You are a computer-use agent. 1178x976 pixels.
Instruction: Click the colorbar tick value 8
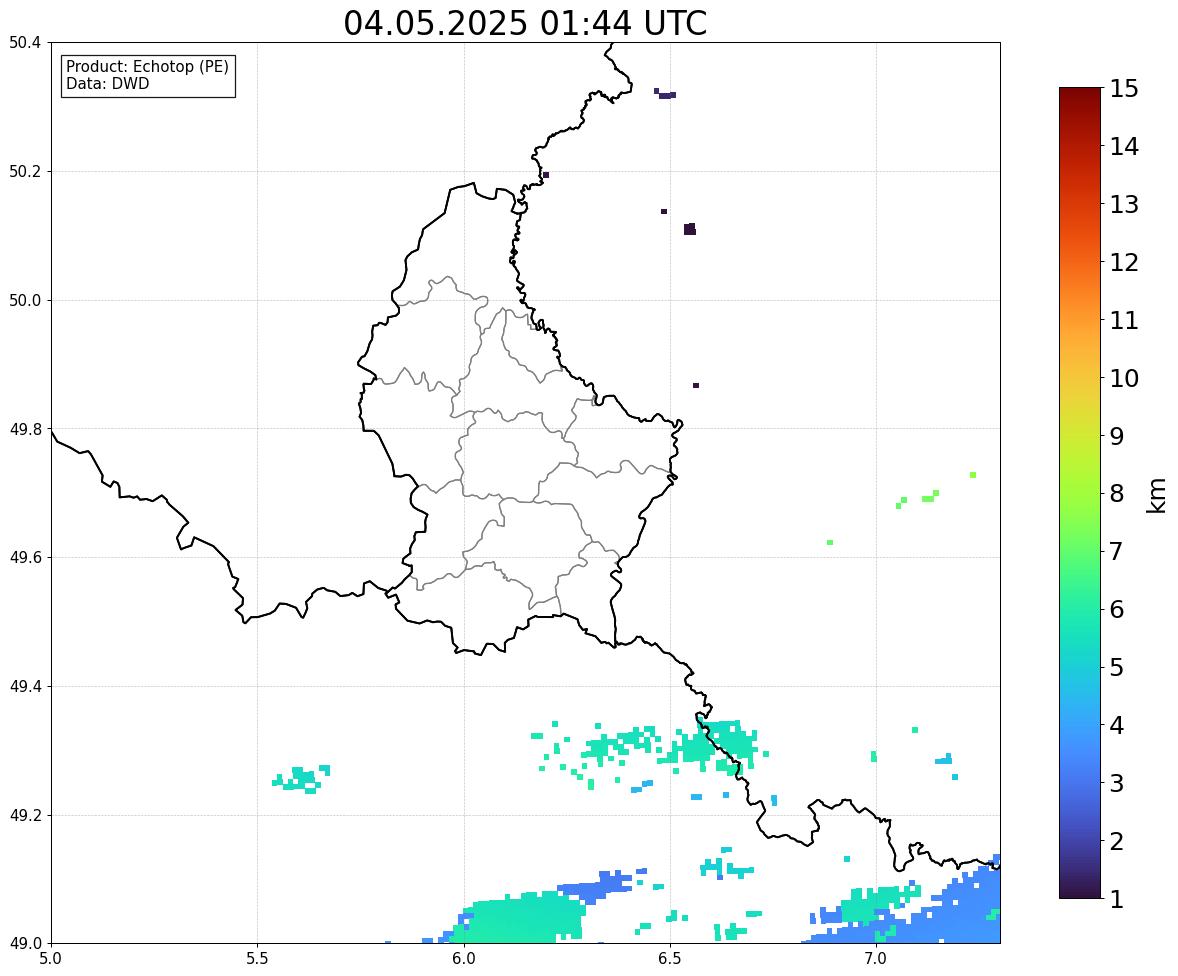[1117, 494]
